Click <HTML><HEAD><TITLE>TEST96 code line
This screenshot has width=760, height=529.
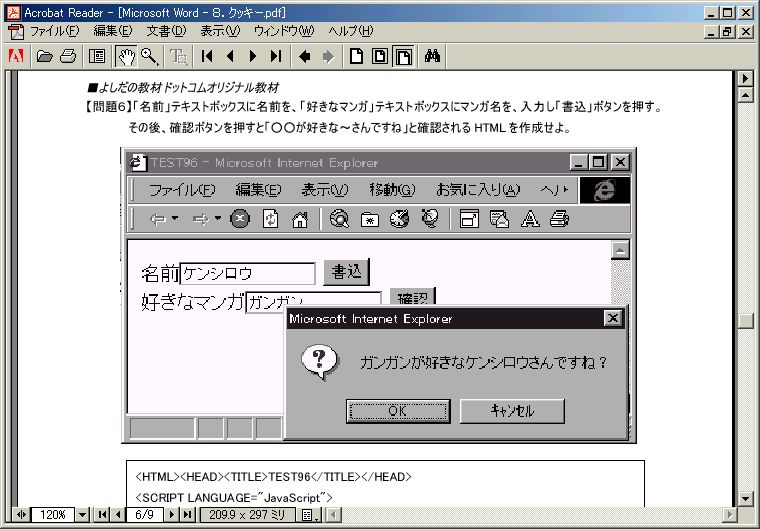click(x=273, y=477)
